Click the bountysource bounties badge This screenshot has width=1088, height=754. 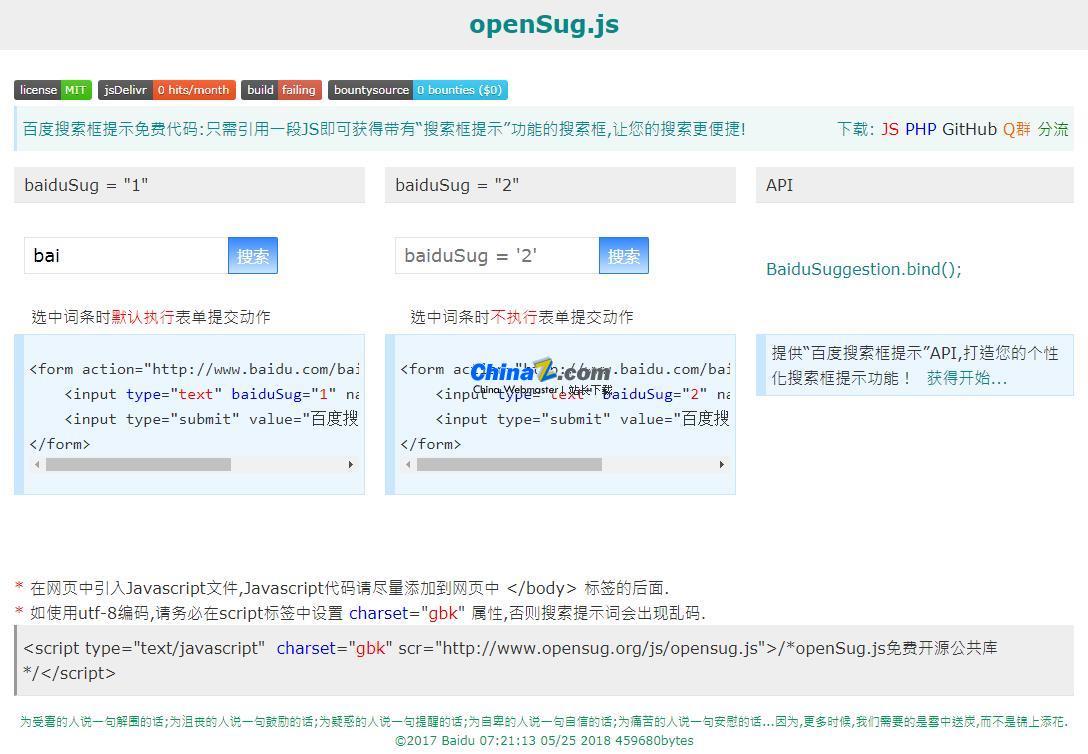[417, 89]
